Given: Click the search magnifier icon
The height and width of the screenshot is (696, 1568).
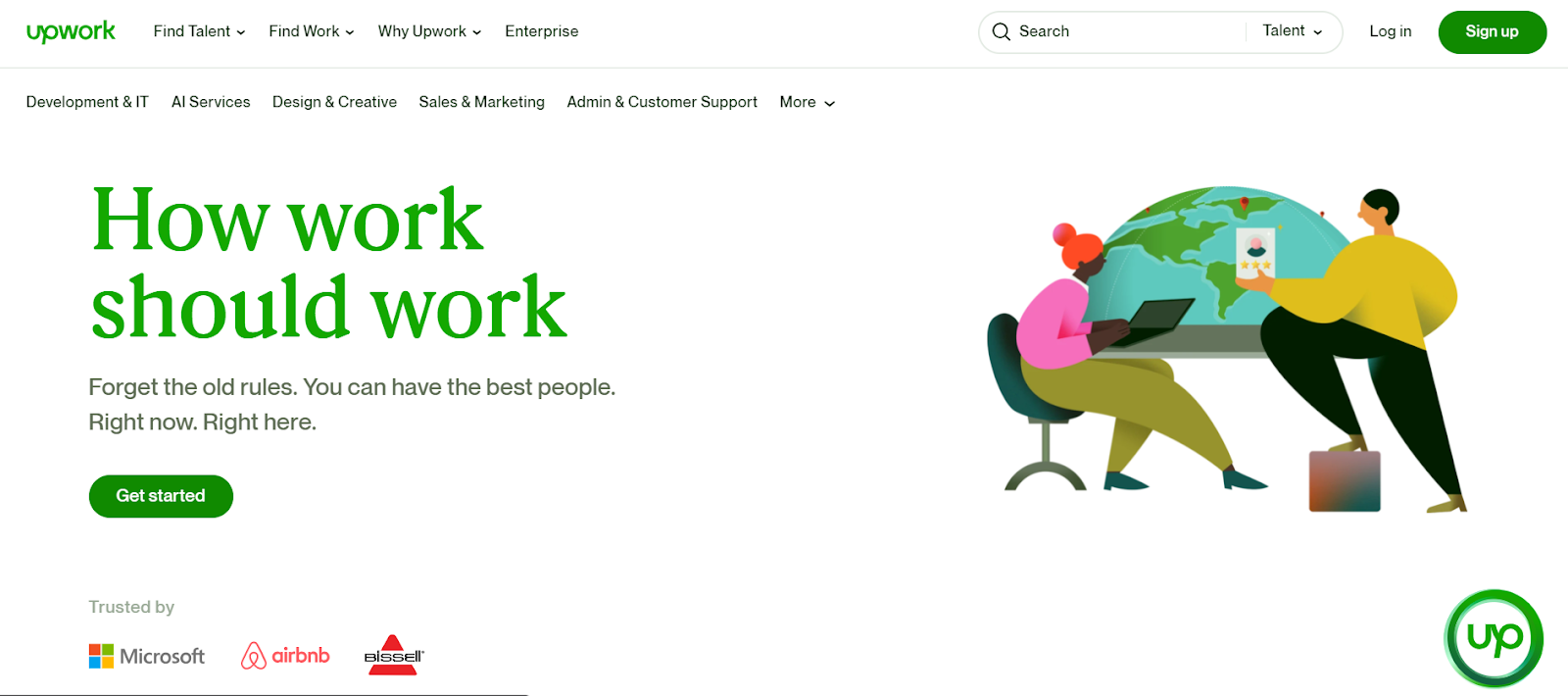Looking at the screenshot, I should [1001, 31].
